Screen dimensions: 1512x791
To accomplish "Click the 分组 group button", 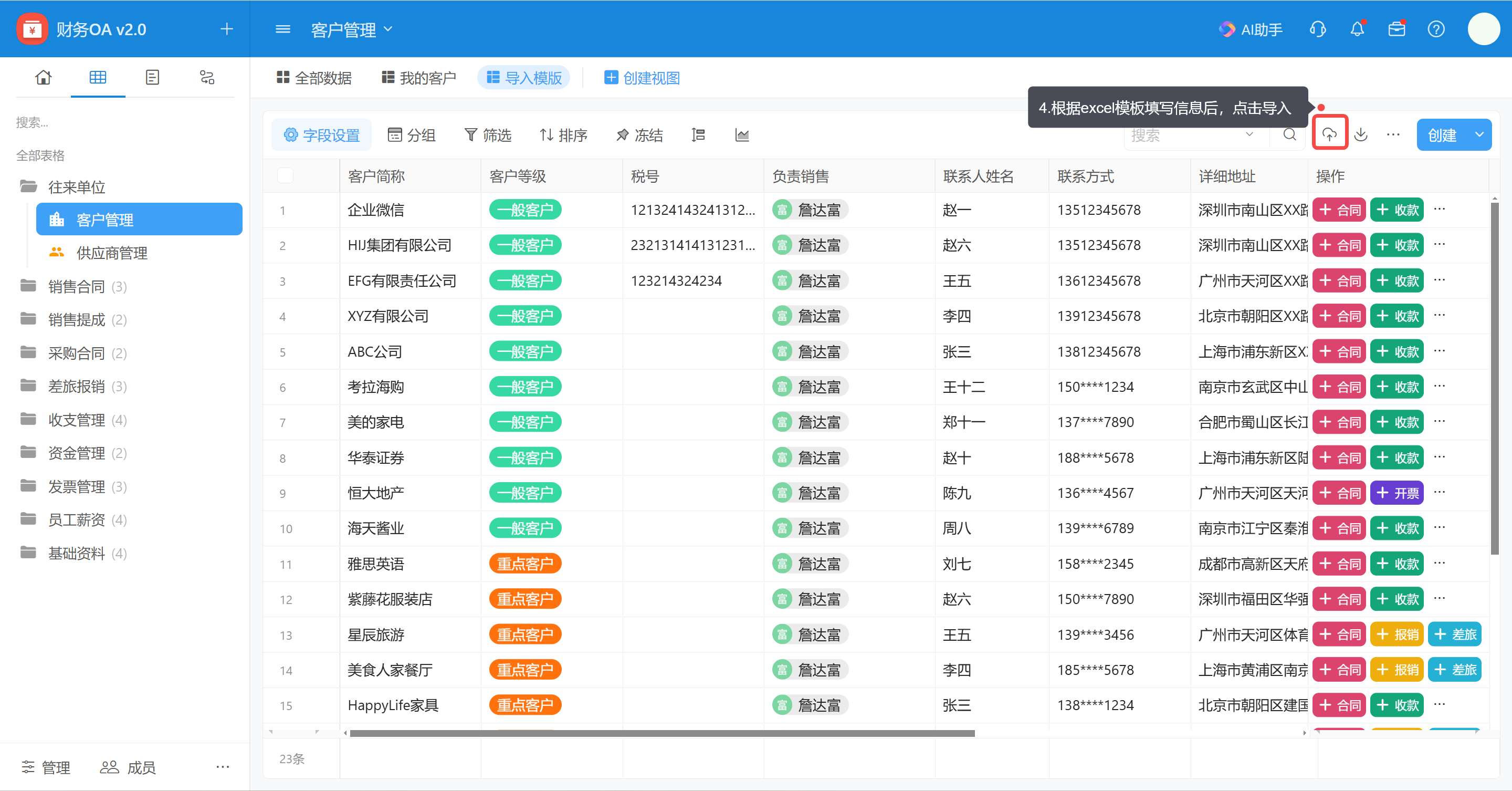I will [412, 135].
